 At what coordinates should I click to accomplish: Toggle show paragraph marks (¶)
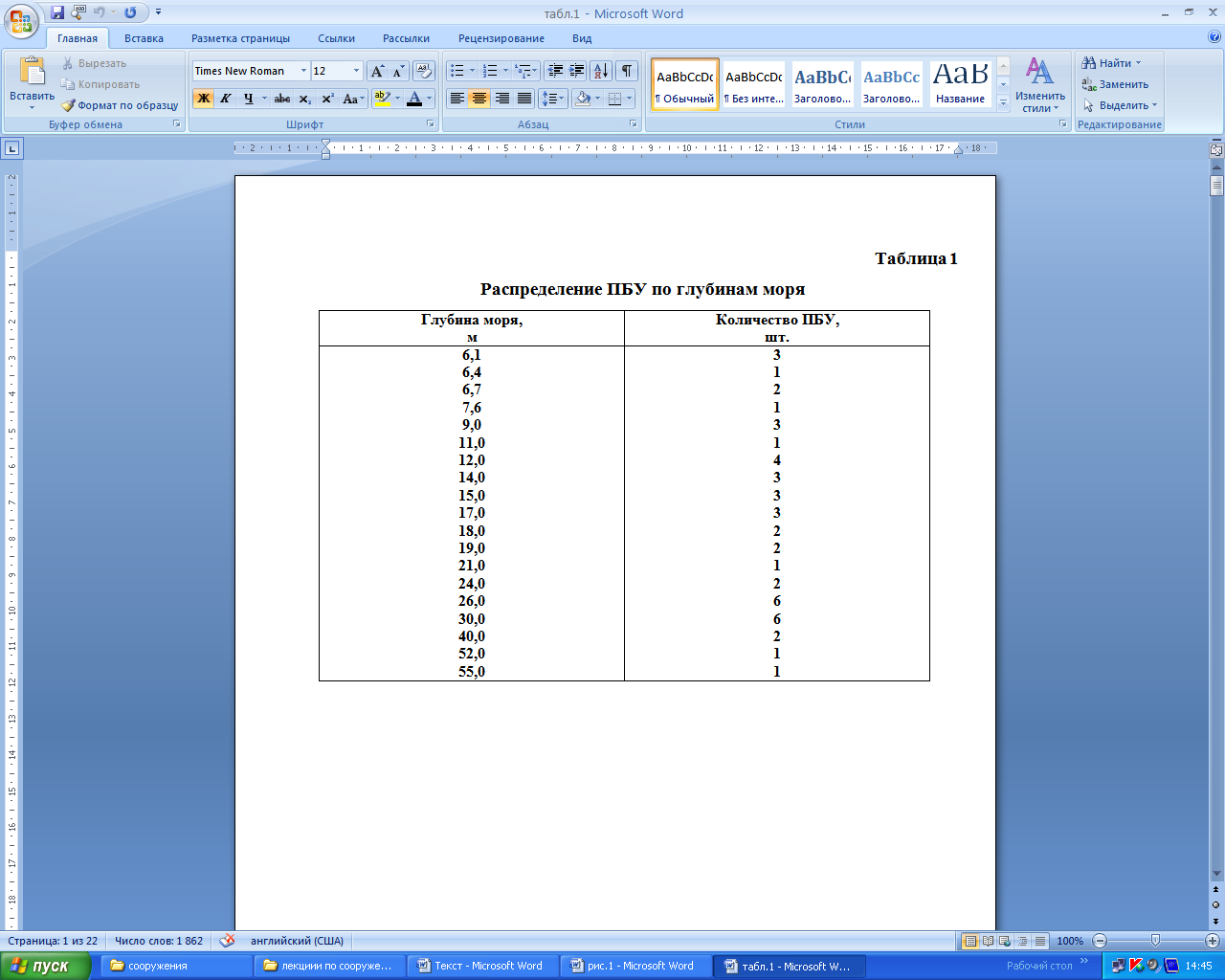[x=627, y=71]
